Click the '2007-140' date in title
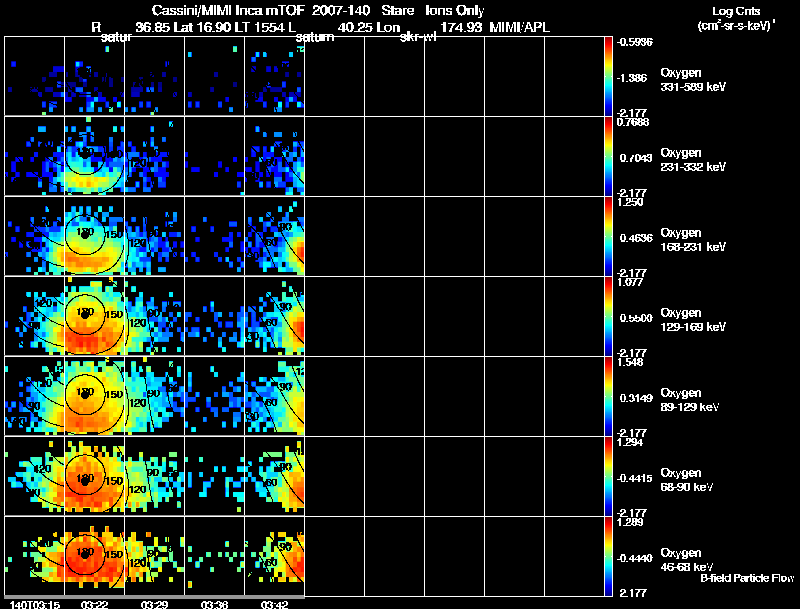 [341, 11]
